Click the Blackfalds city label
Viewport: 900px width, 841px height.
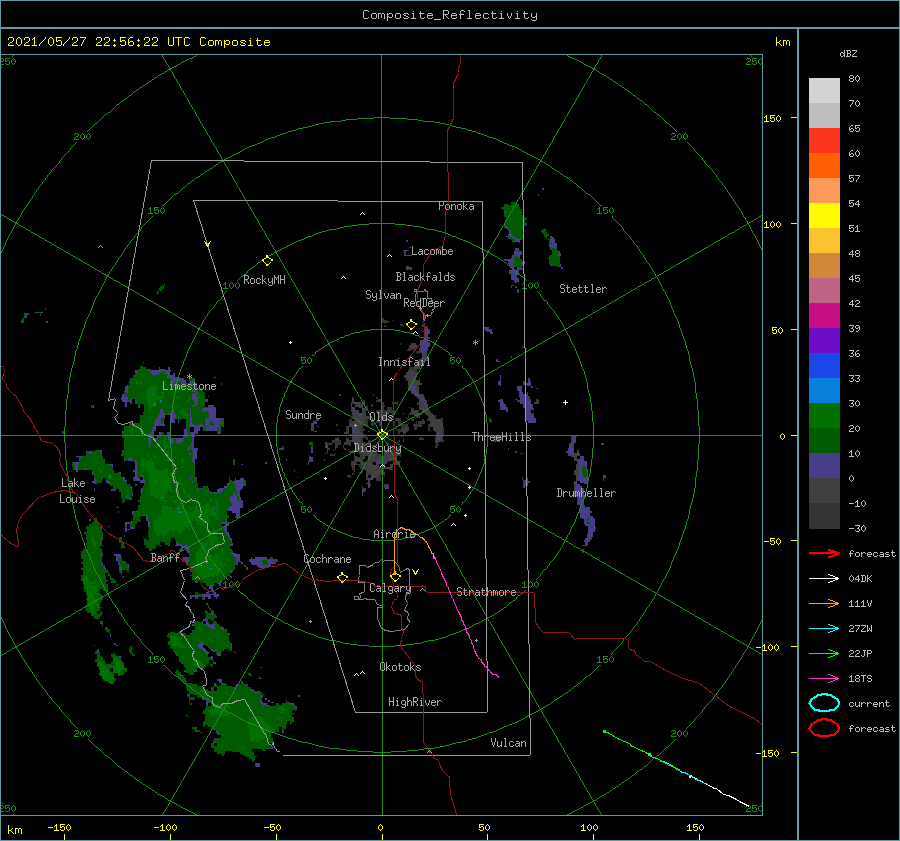[x=425, y=277]
